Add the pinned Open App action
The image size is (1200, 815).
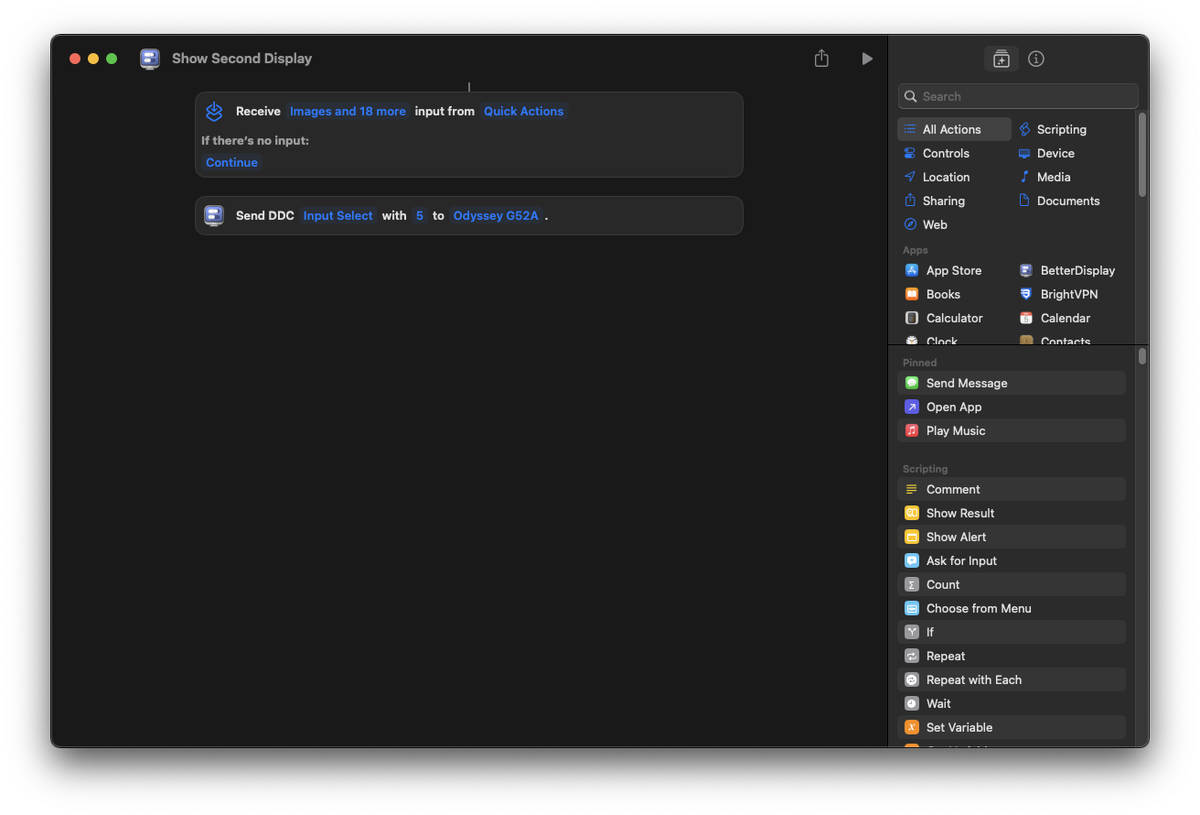[x=1011, y=407]
